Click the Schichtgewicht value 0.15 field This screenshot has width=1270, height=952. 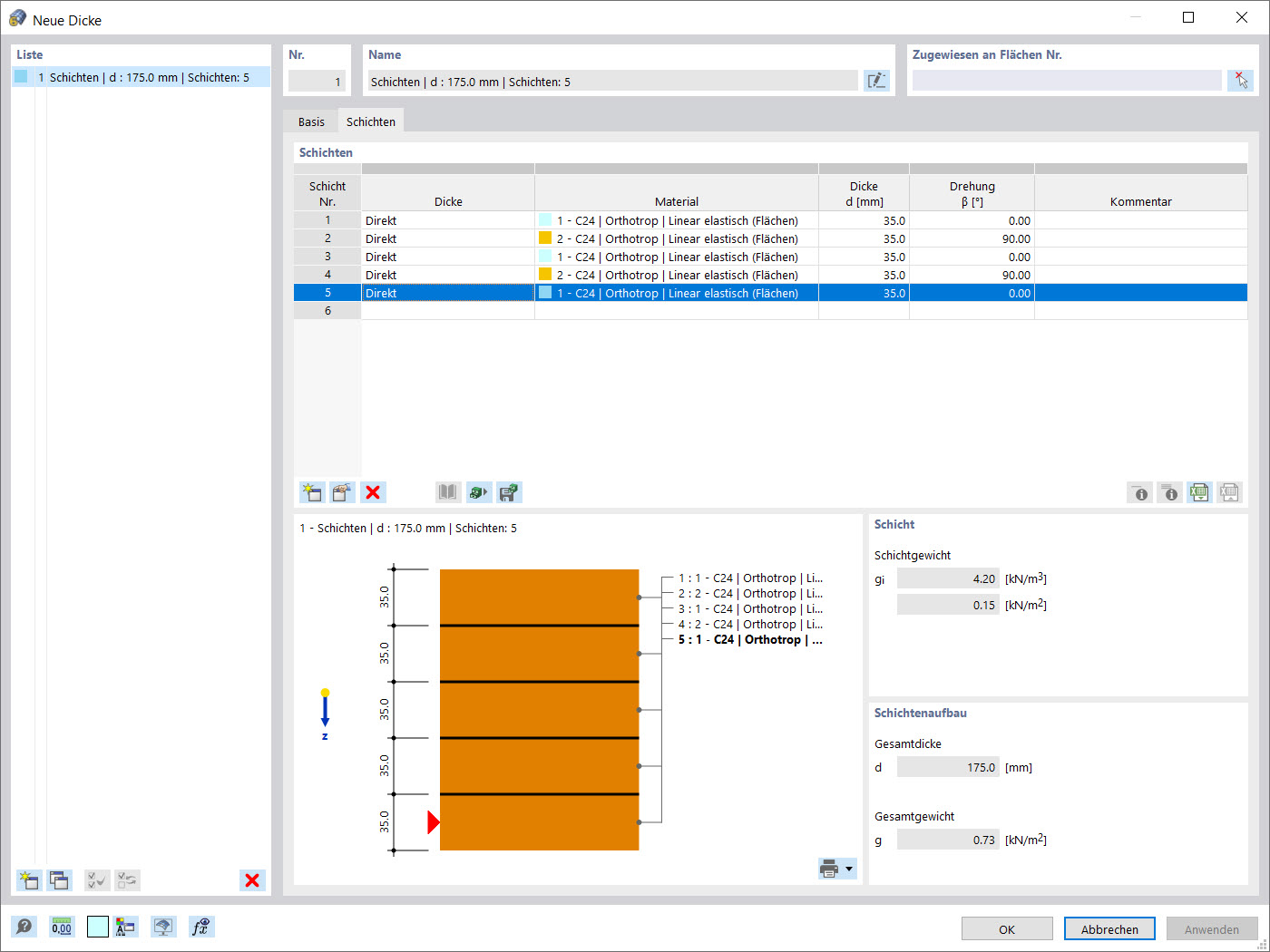coord(948,605)
